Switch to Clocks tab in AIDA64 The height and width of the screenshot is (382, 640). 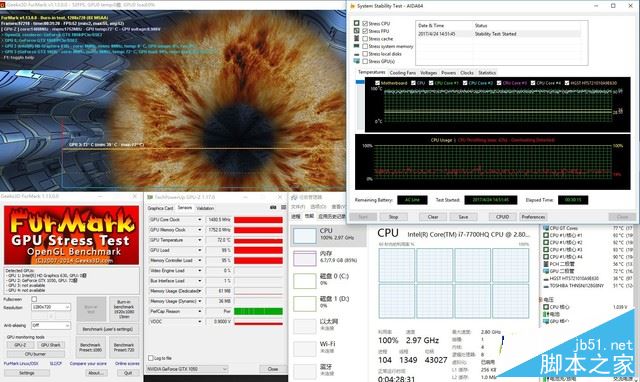467,73
